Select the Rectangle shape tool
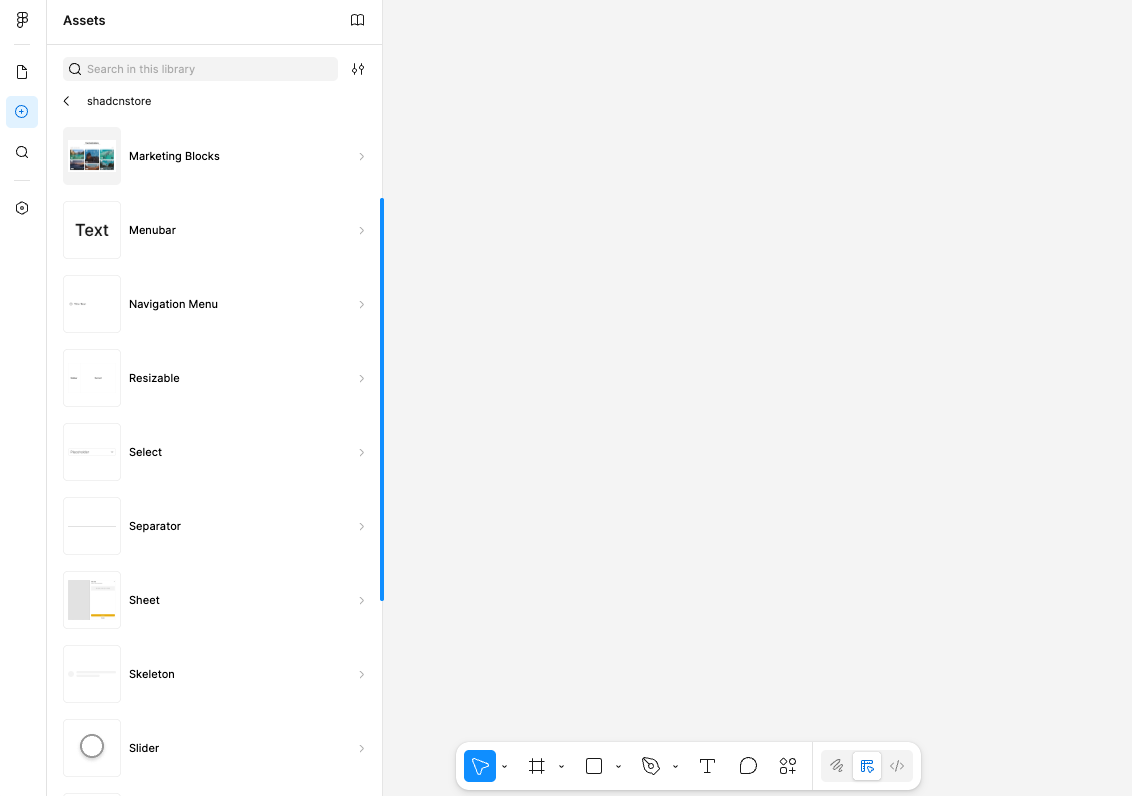This screenshot has width=1132, height=796. 593,766
